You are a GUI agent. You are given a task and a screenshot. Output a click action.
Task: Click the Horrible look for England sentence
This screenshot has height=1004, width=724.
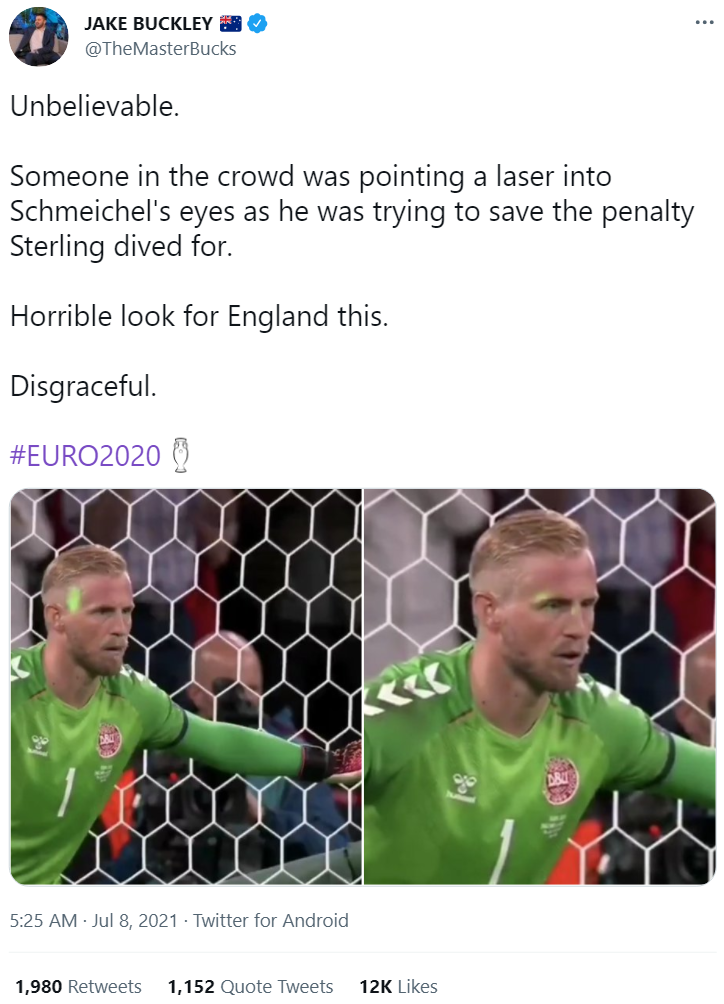199,316
